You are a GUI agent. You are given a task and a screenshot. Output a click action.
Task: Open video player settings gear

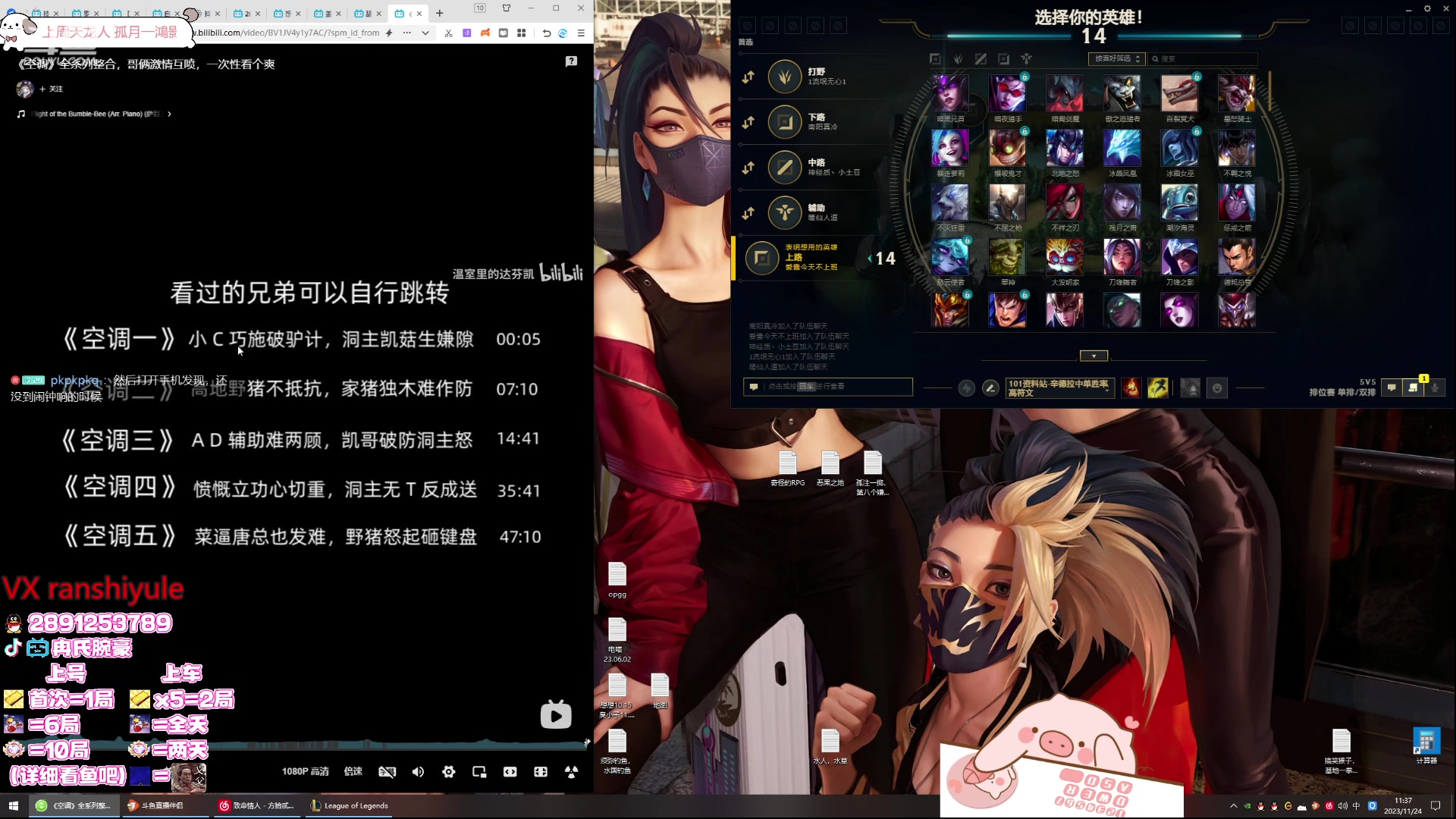point(449,772)
